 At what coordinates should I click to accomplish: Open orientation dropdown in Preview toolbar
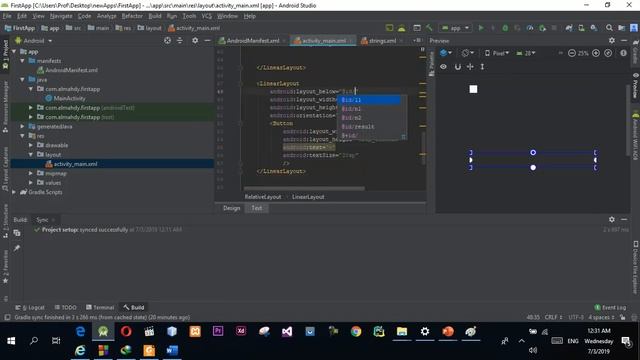(x=467, y=53)
